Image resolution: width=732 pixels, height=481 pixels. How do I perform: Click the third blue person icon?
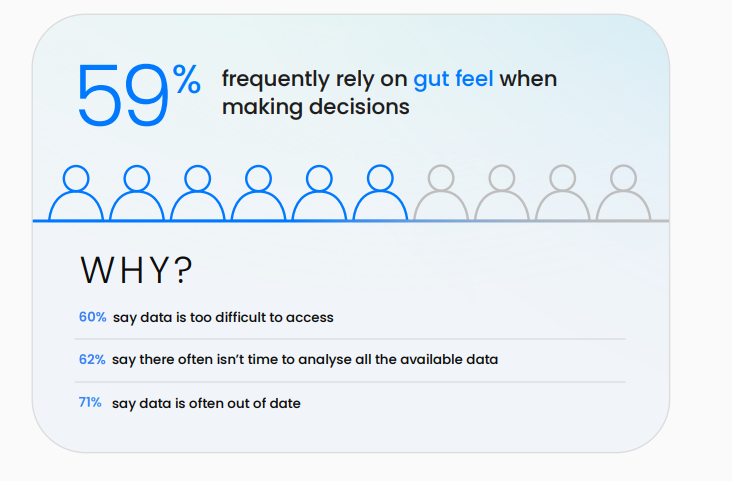coord(198,193)
